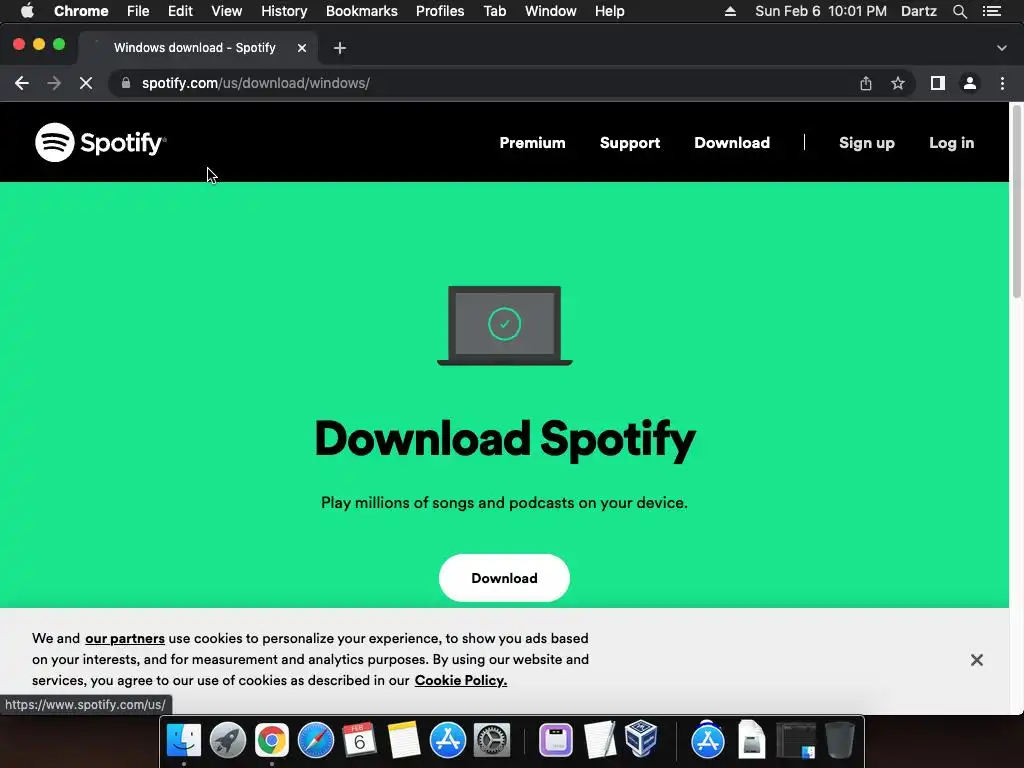
Task: Open Notes from the dock
Action: click(x=404, y=740)
